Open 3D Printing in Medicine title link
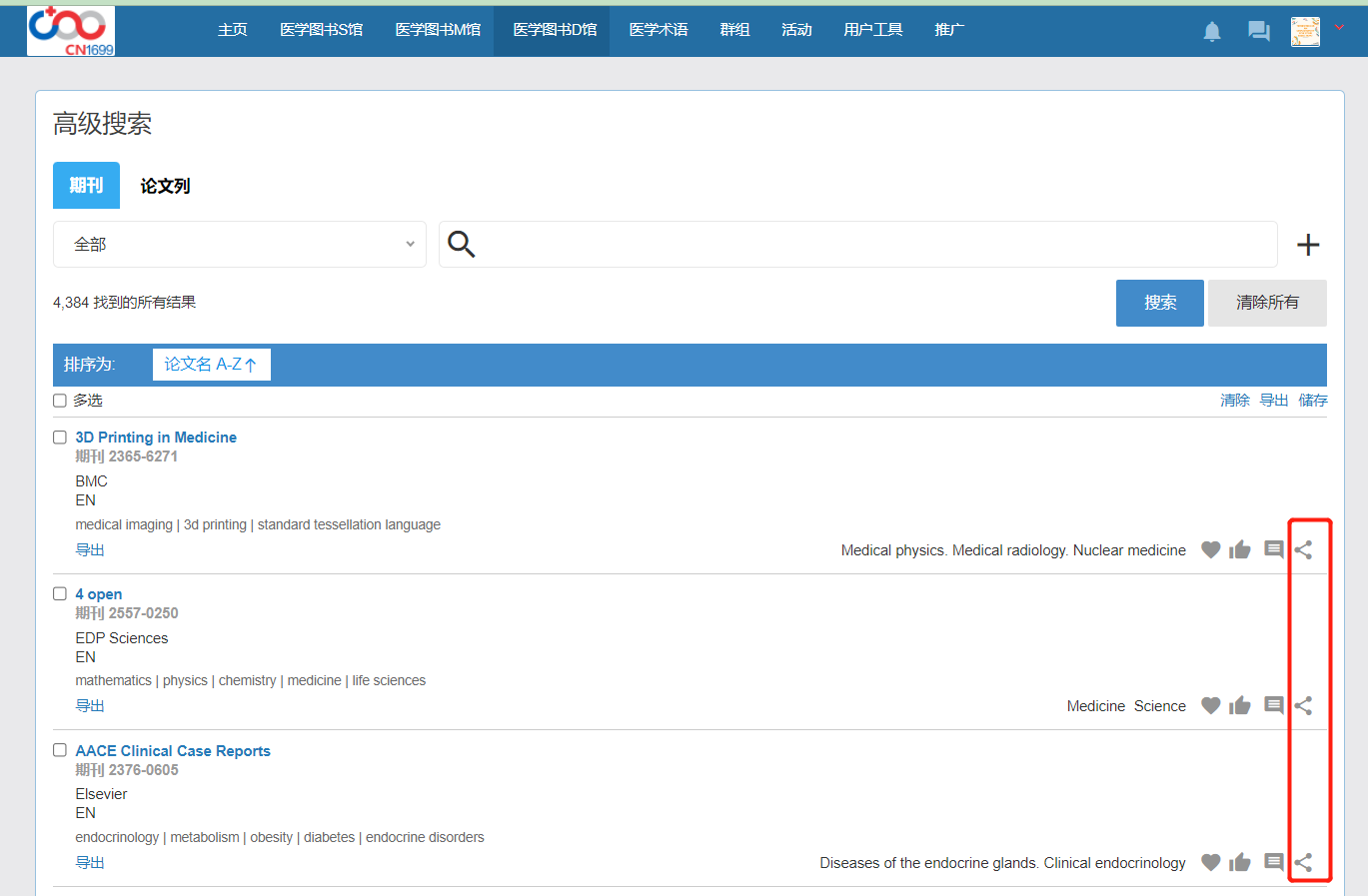The height and width of the screenshot is (896, 1368). [x=156, y=438]
